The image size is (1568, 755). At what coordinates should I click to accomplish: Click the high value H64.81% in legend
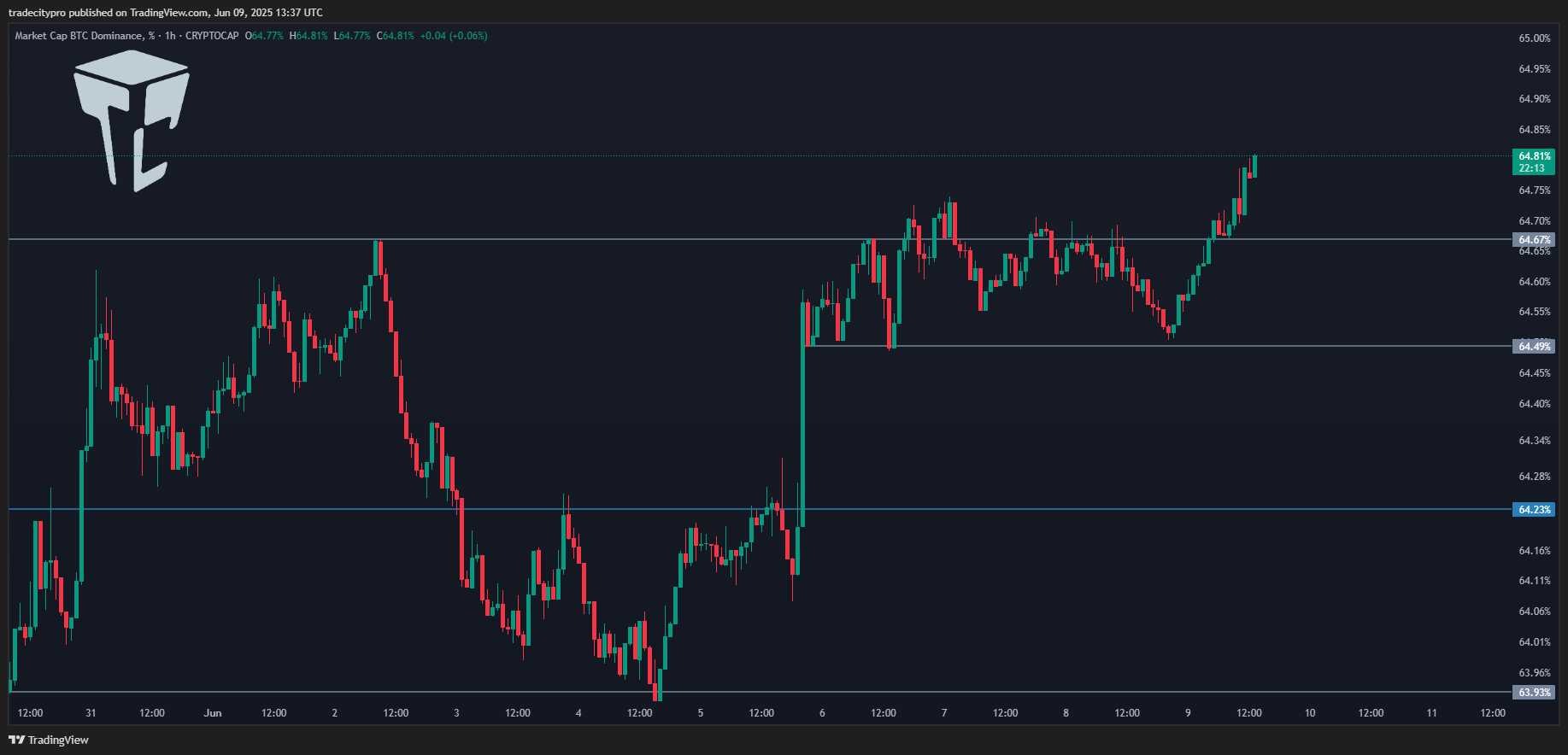click(x=308, y=36)
